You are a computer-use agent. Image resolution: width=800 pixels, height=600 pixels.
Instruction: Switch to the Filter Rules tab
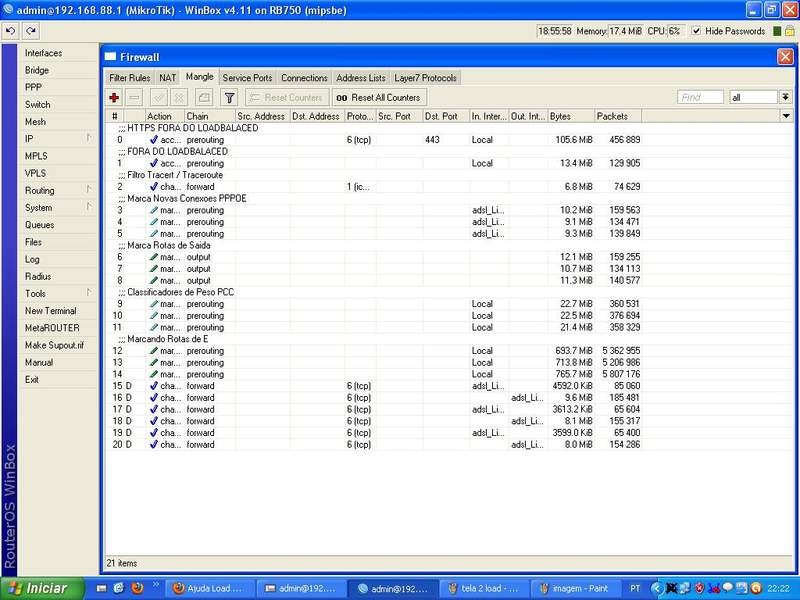[130, 77]
